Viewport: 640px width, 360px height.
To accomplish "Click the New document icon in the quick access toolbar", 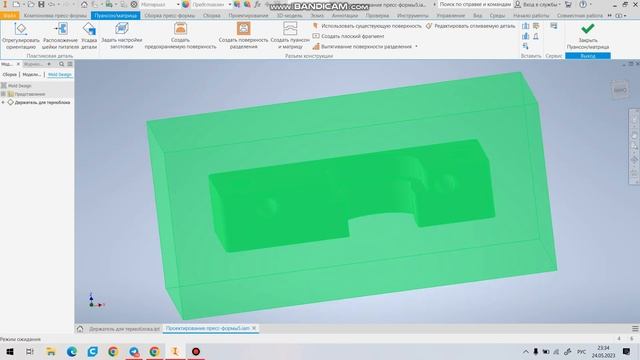I will tap(16, 4).
